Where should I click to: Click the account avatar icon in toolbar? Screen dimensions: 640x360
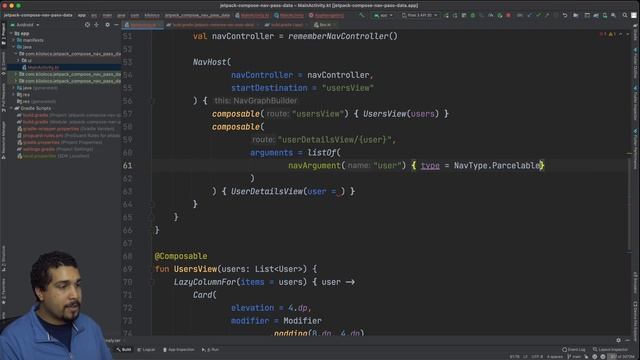coord(634,16)
